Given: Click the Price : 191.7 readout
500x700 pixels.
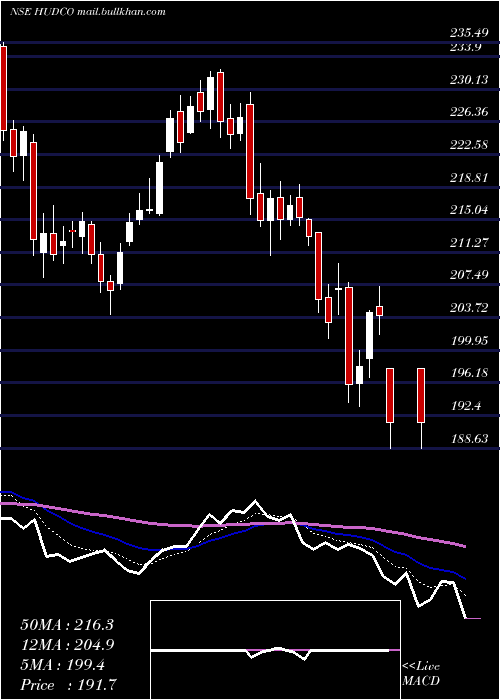Looking at the screenshot, I should tap(69, 685).
